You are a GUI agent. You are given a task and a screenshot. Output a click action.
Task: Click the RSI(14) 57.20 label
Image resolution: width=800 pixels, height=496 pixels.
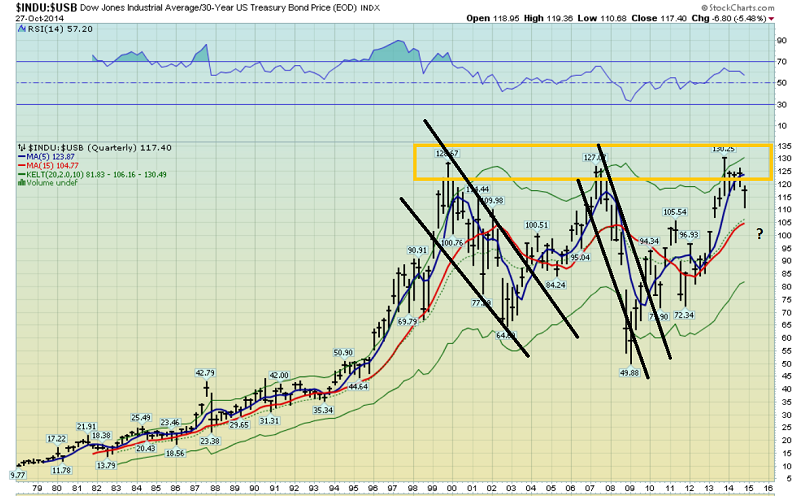60,29
